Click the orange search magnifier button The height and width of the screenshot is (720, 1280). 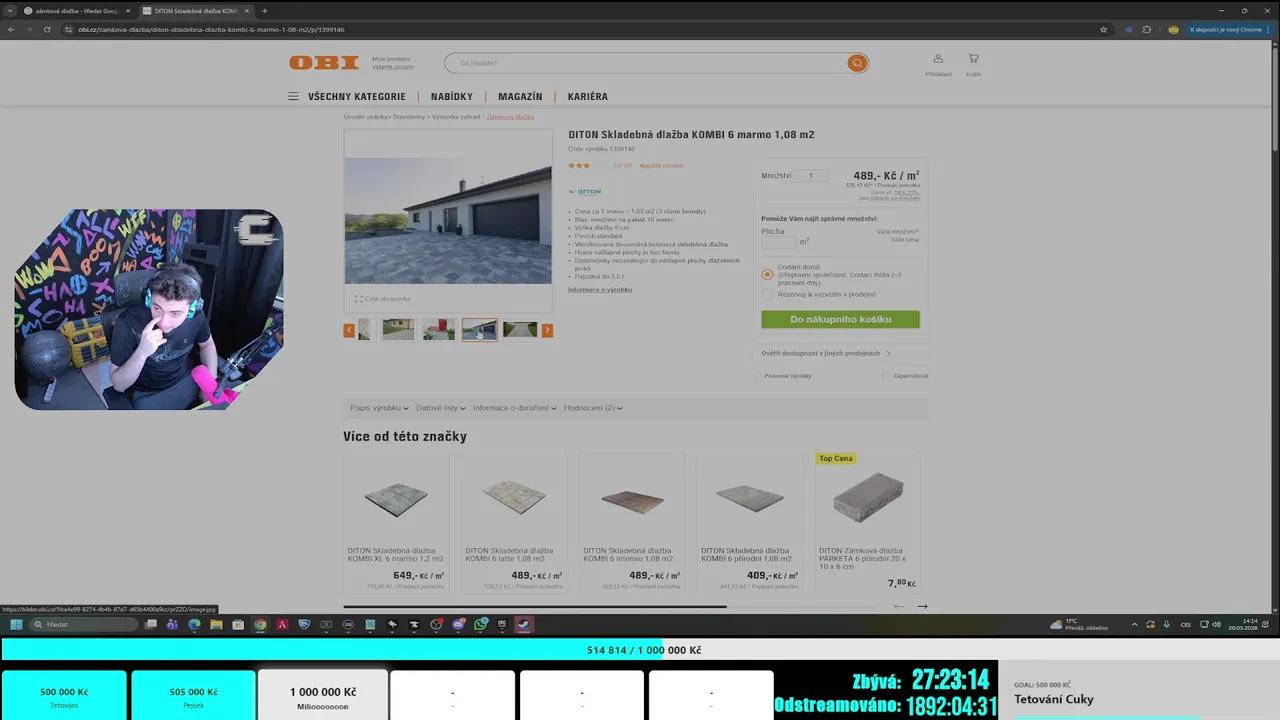(857, 63)
